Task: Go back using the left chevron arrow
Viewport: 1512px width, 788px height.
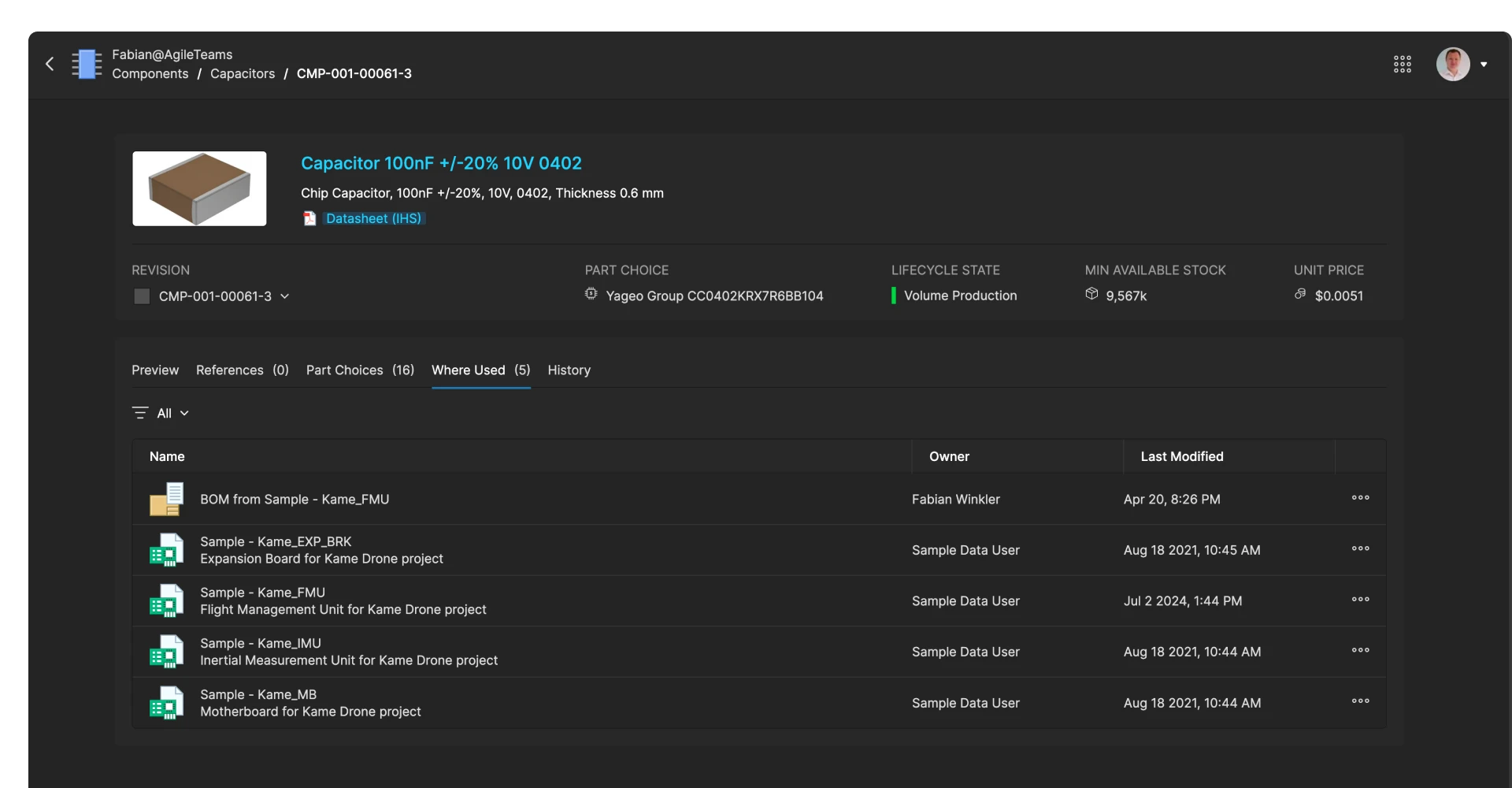Action: (x=50, y=64)
